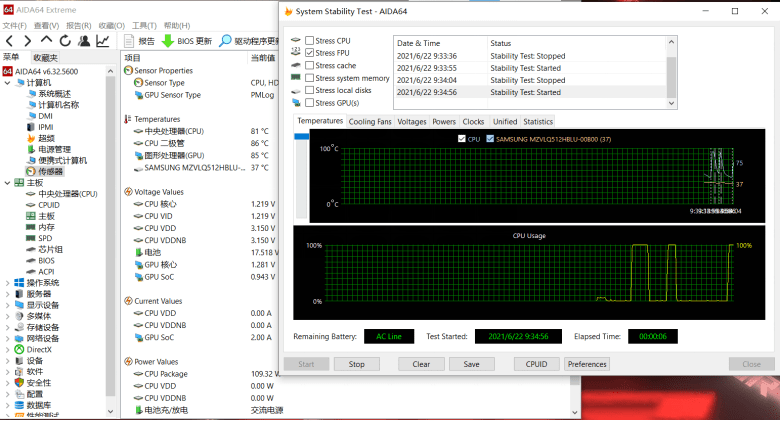This screenshot has height=421, width=780.
Task: Select 计算机名称 in the tree
Action: point(58,105)
